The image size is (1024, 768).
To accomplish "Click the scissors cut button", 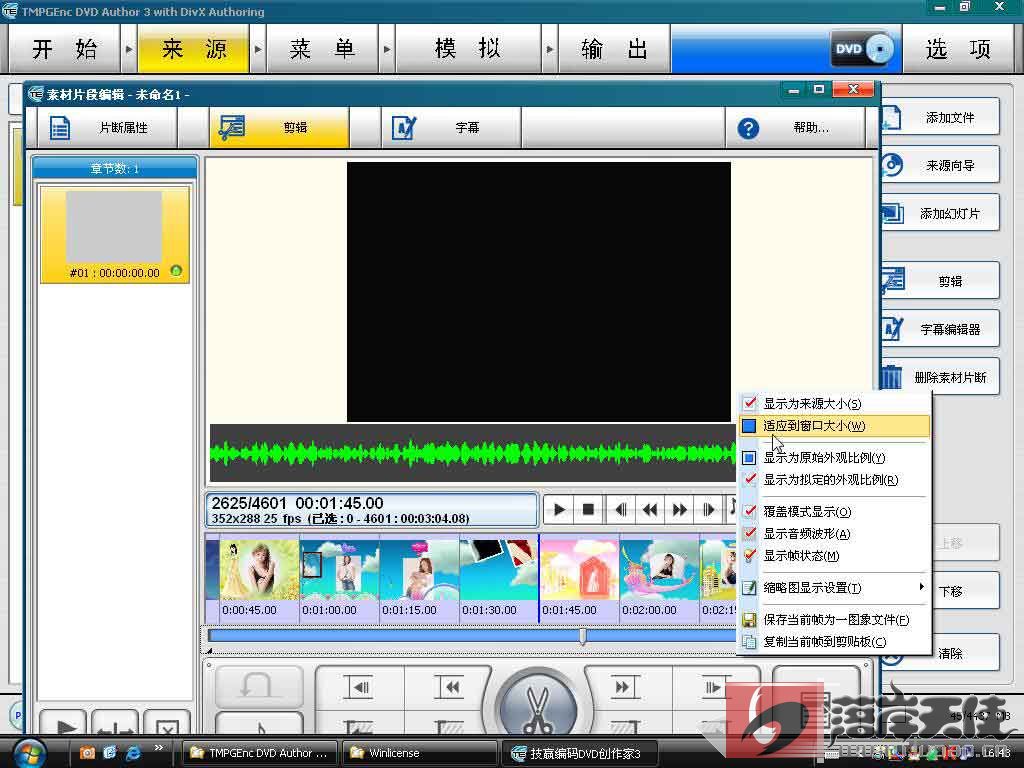I will (x=537, y=707).
